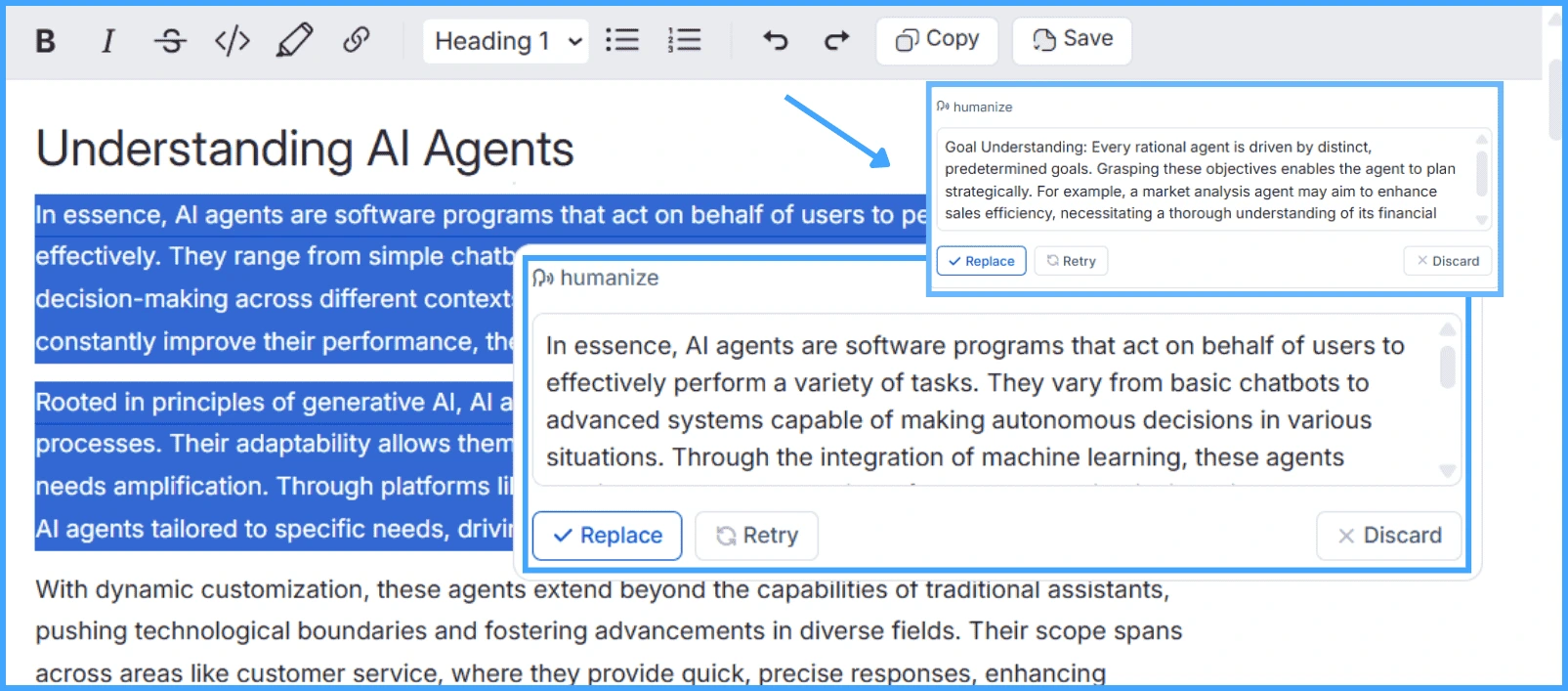Click the Copy button
Screen dimensions: 1568x691
pos(937,40)
